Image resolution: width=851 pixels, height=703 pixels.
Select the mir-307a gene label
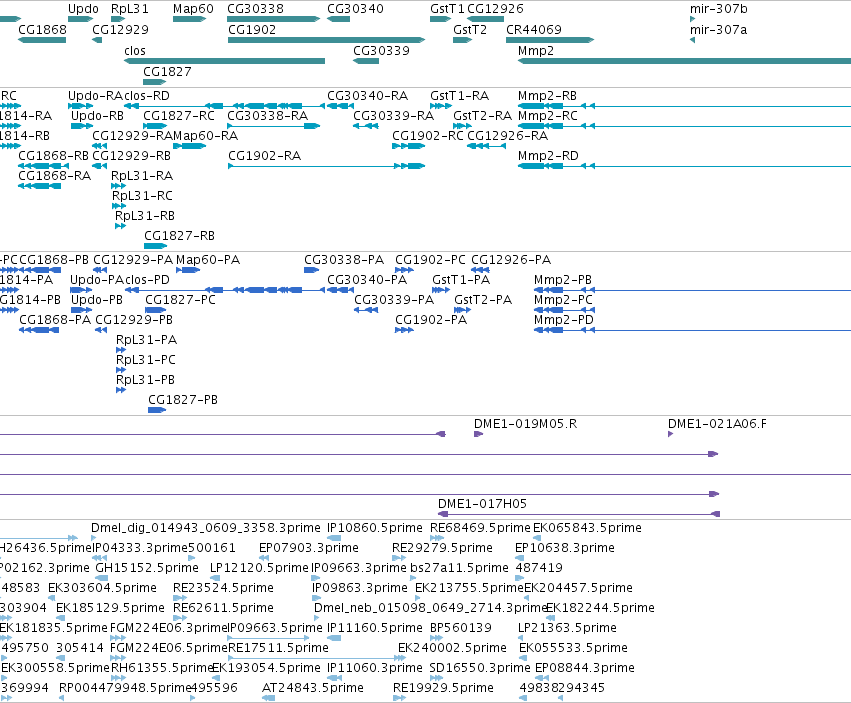(x=718, y=29)
